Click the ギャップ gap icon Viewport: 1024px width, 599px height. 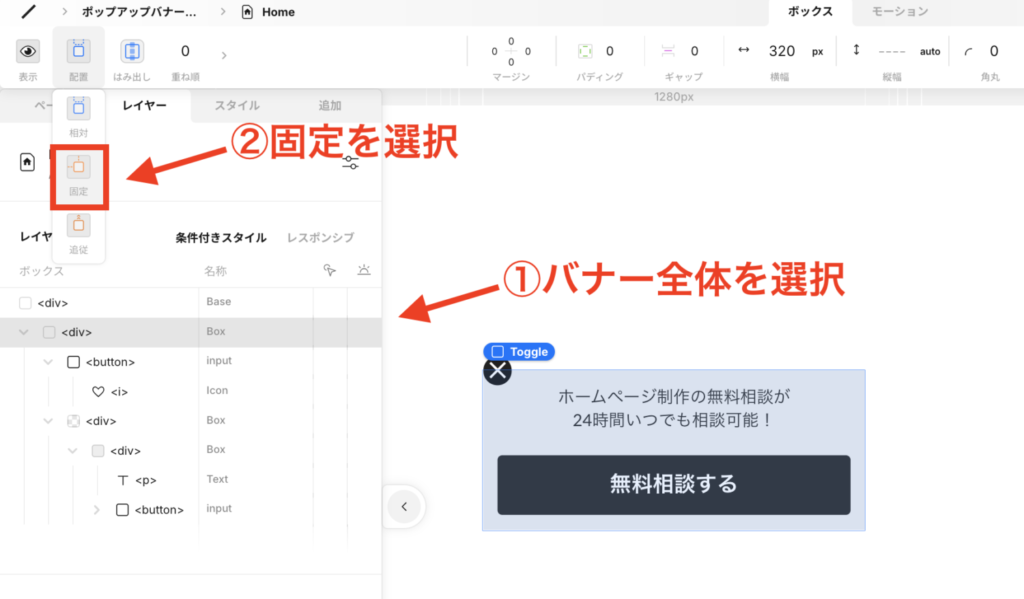click(x=667, y=51)
